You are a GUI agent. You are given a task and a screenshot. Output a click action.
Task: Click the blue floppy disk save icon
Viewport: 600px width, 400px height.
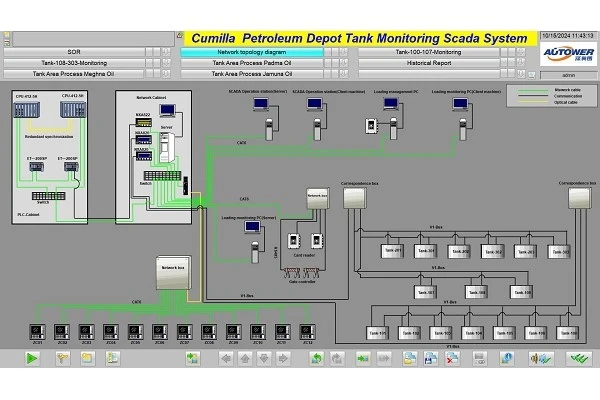(x=430, y=358)
